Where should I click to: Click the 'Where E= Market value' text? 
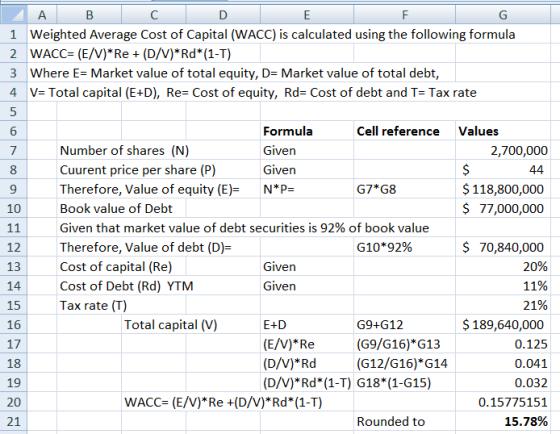(234, 73)
